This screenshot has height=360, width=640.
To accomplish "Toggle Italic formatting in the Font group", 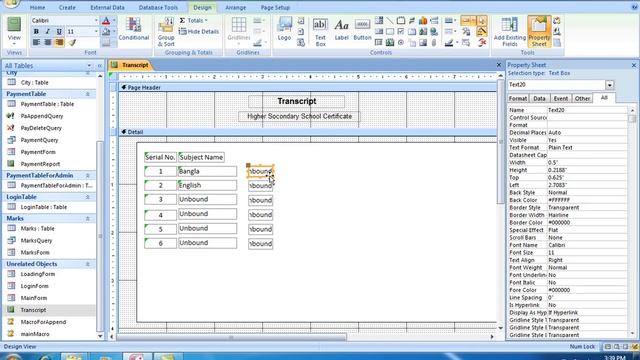I will point(47,31).
